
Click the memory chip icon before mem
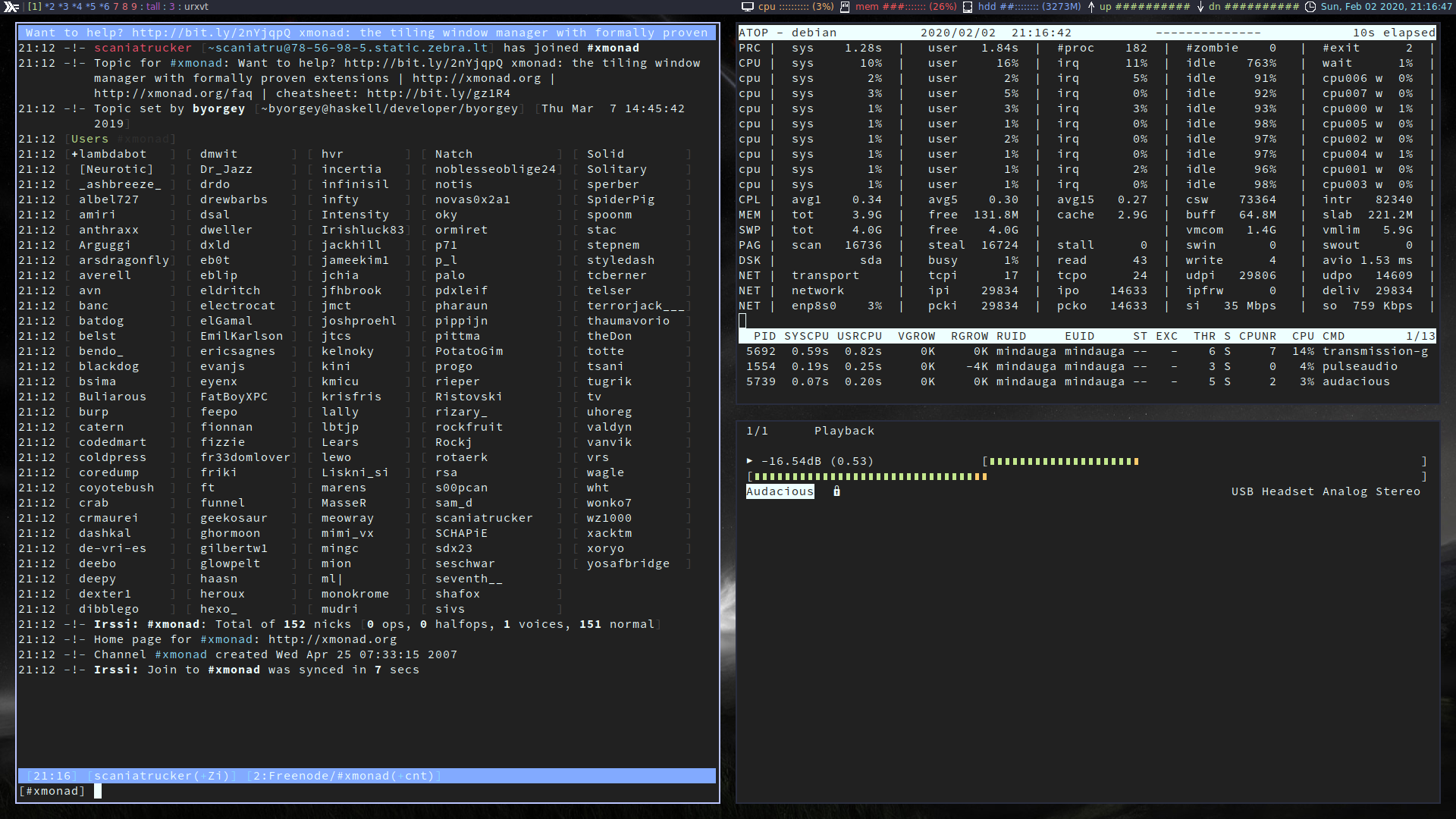click(845, 7)
